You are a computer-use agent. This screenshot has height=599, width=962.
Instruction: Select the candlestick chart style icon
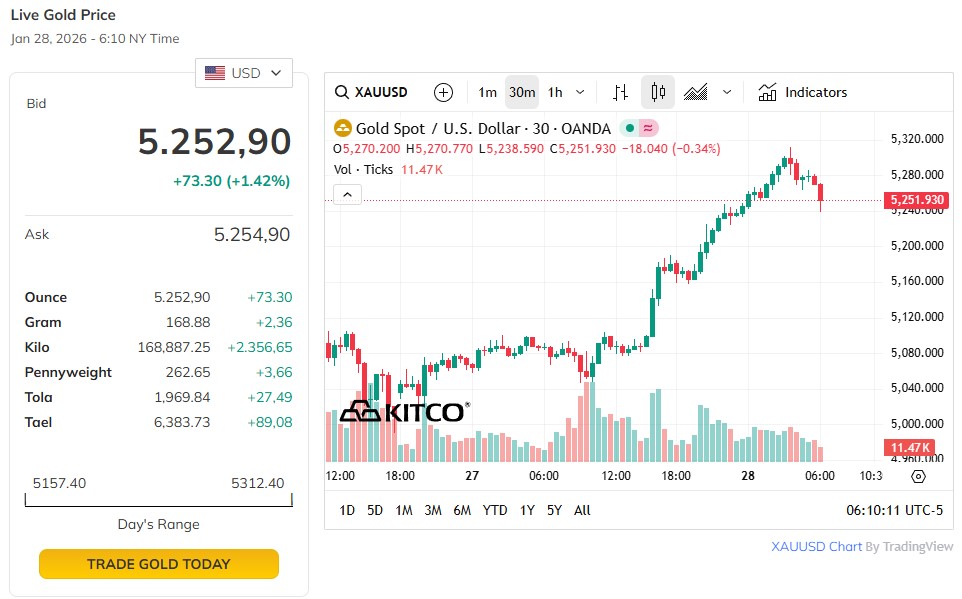pyautogui.click(x=658, y=92)
